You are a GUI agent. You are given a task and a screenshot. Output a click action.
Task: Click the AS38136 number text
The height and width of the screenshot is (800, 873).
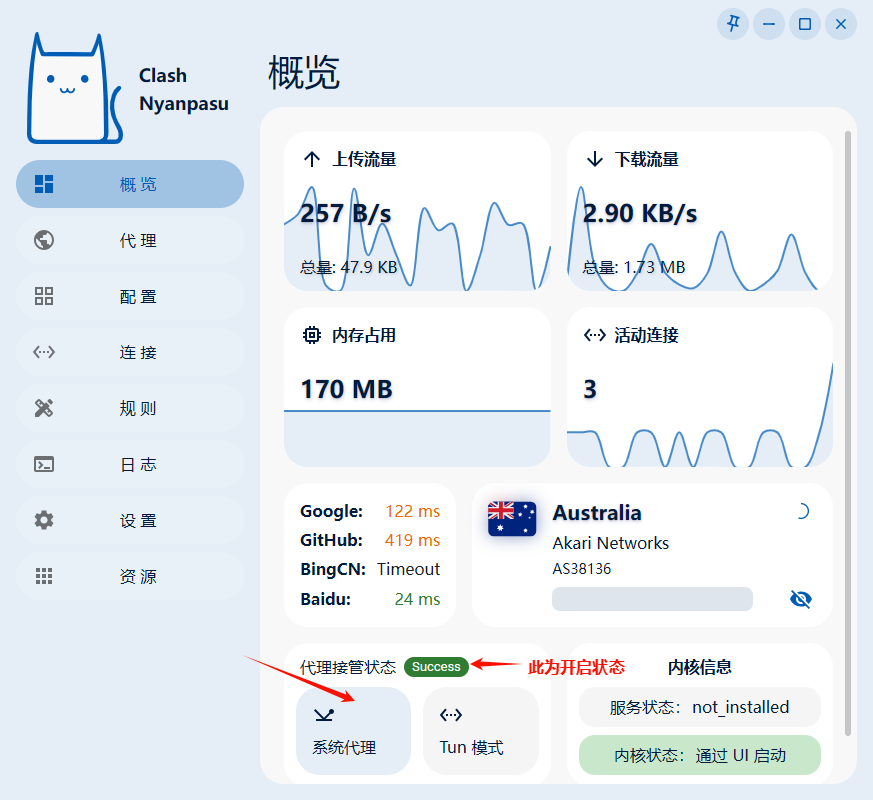pos(582,568)
